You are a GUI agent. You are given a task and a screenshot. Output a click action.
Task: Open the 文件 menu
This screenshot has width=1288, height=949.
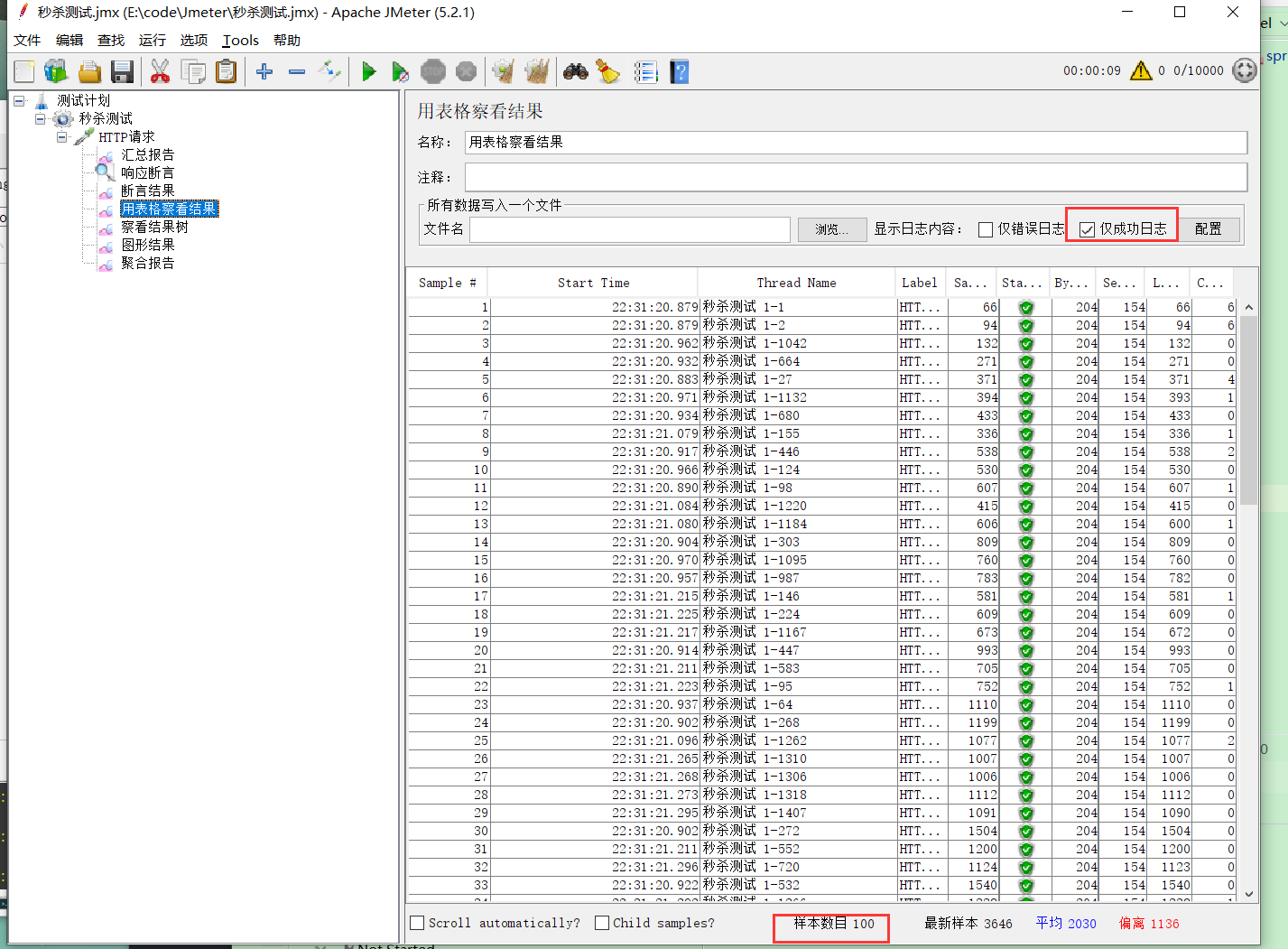(27, 40)
